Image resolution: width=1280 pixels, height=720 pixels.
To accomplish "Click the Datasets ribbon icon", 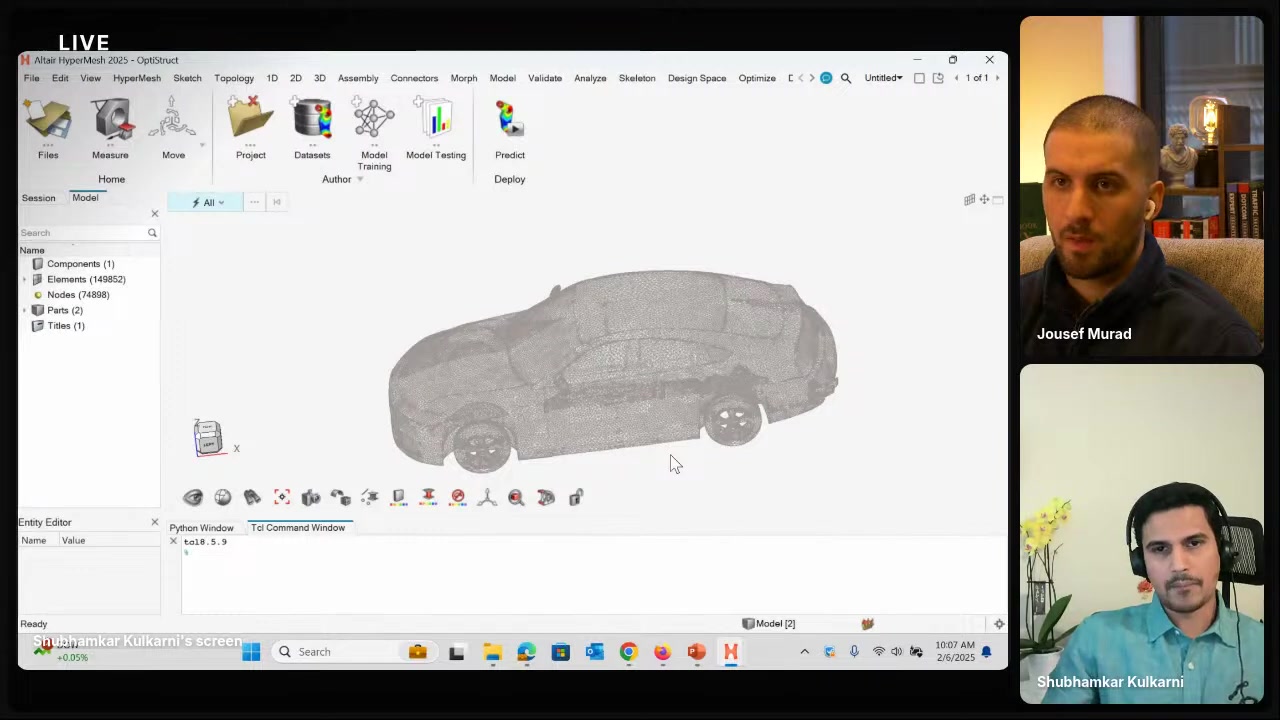I will 312,121.
